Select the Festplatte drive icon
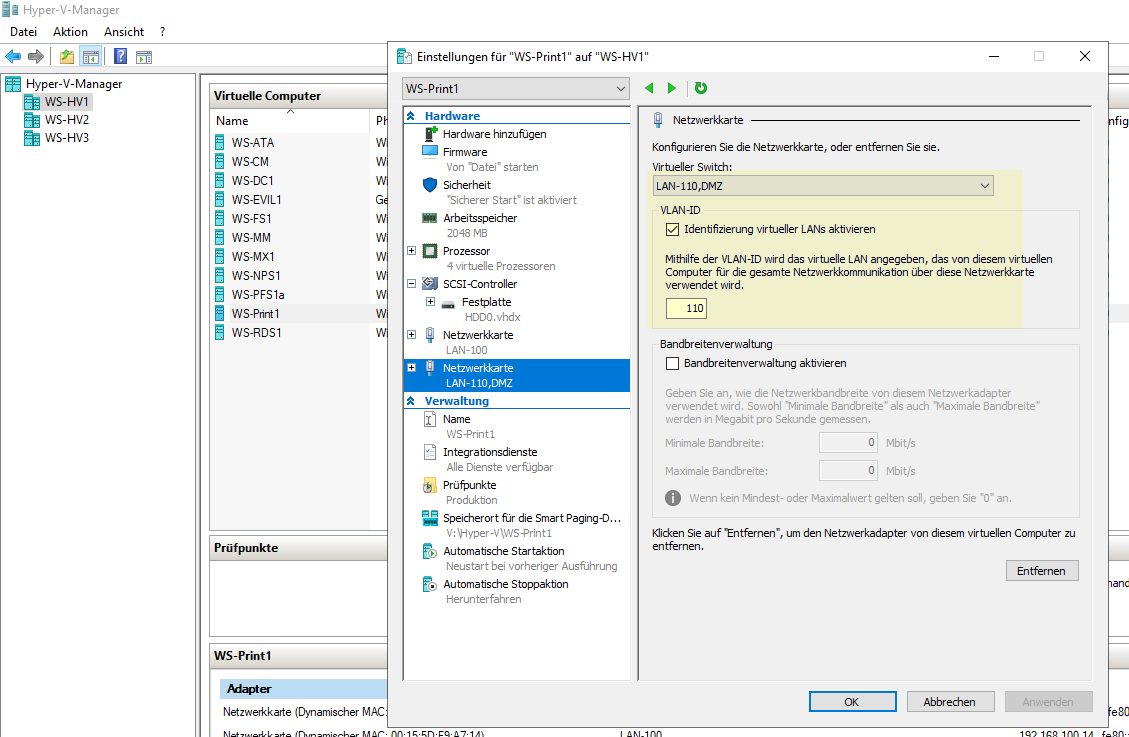 click(x=448, y=304)
